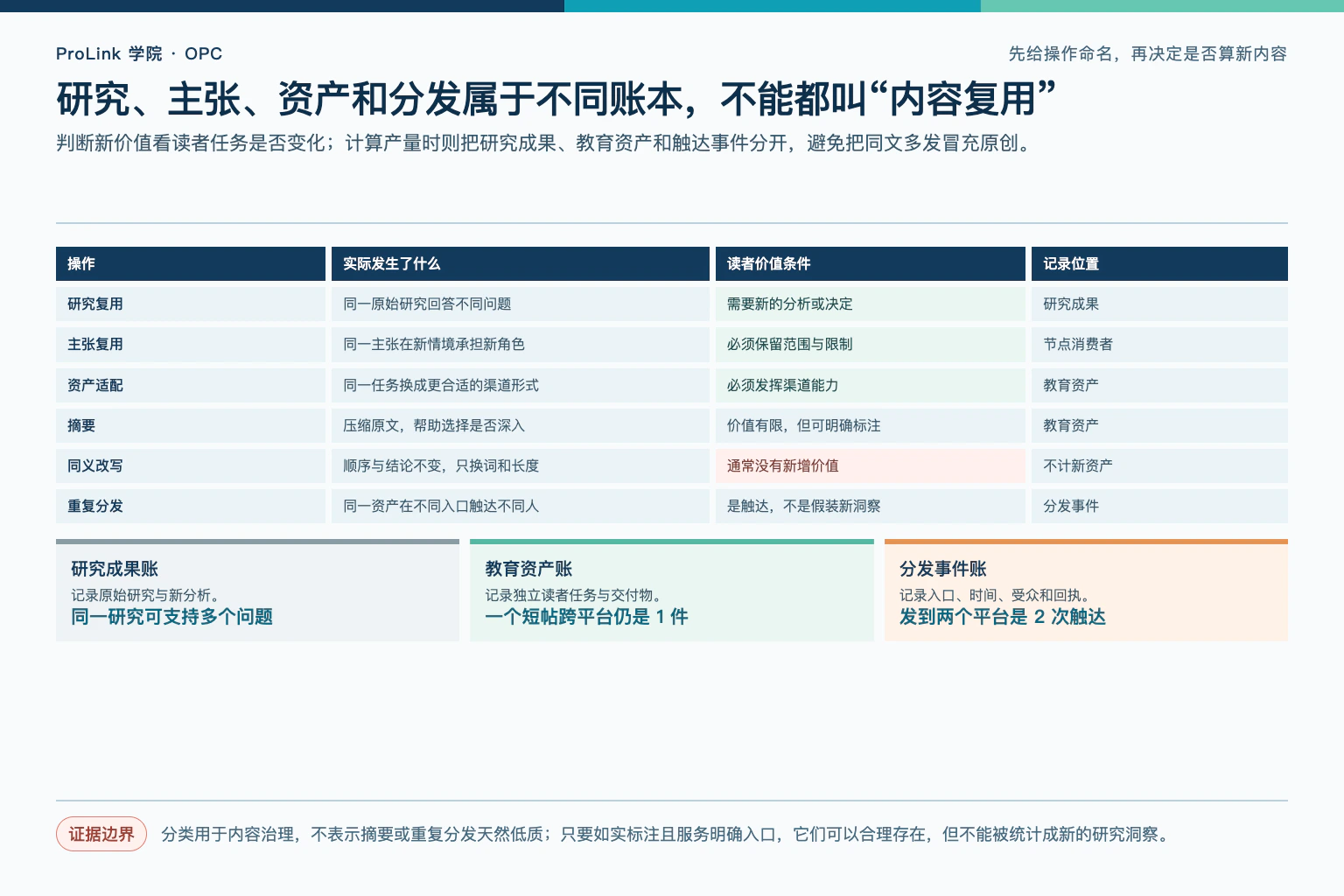Click '教育资产' in the 摘要 row
The image size is (1344, 896).
tap(1159, 425)
